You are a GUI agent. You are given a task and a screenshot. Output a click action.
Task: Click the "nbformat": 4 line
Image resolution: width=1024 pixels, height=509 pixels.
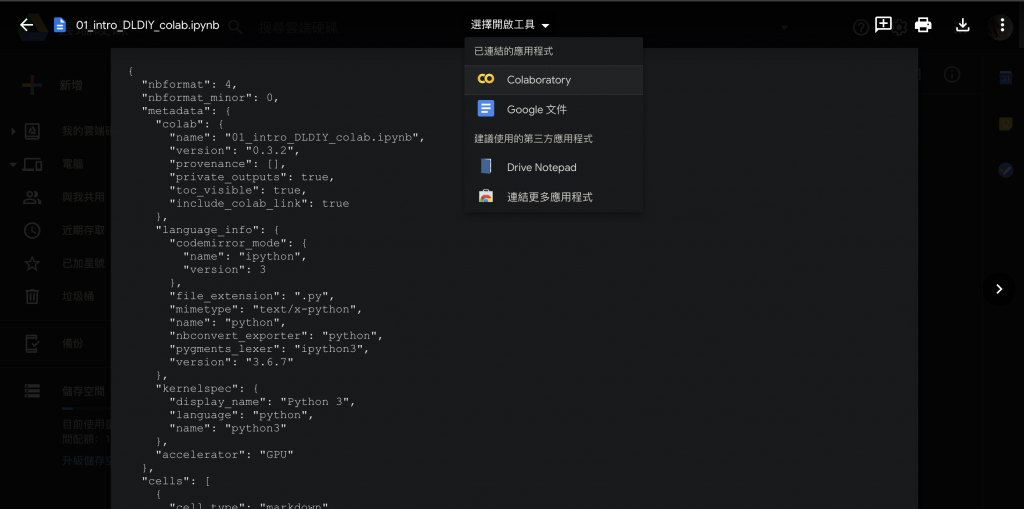pyautogui.click(x=189, y=84)
